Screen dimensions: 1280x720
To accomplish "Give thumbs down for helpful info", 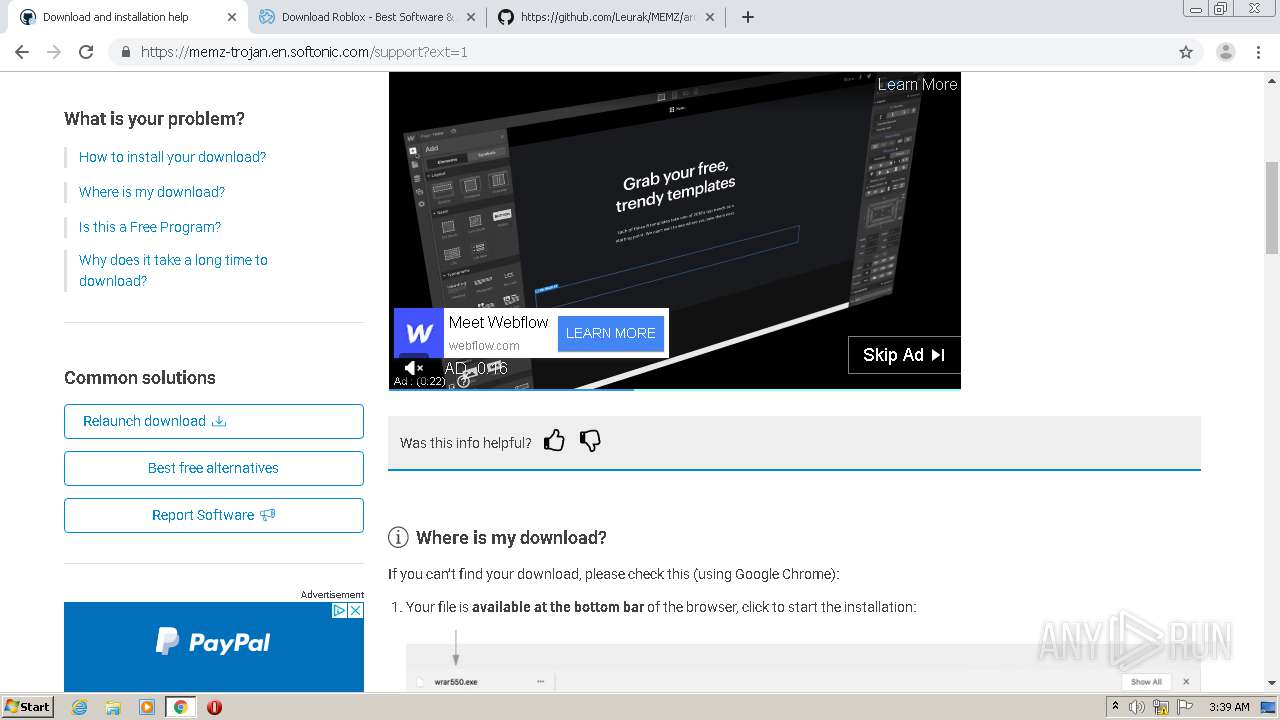I will (590, 441).
